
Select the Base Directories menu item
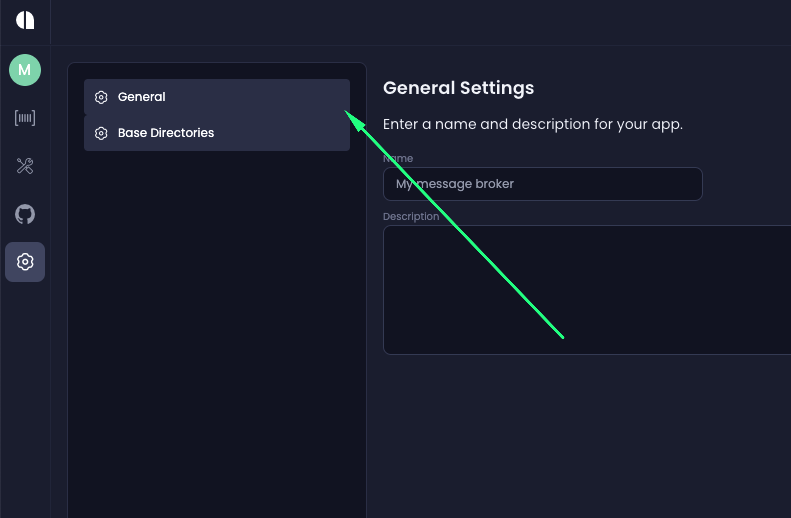pos(217,133)
